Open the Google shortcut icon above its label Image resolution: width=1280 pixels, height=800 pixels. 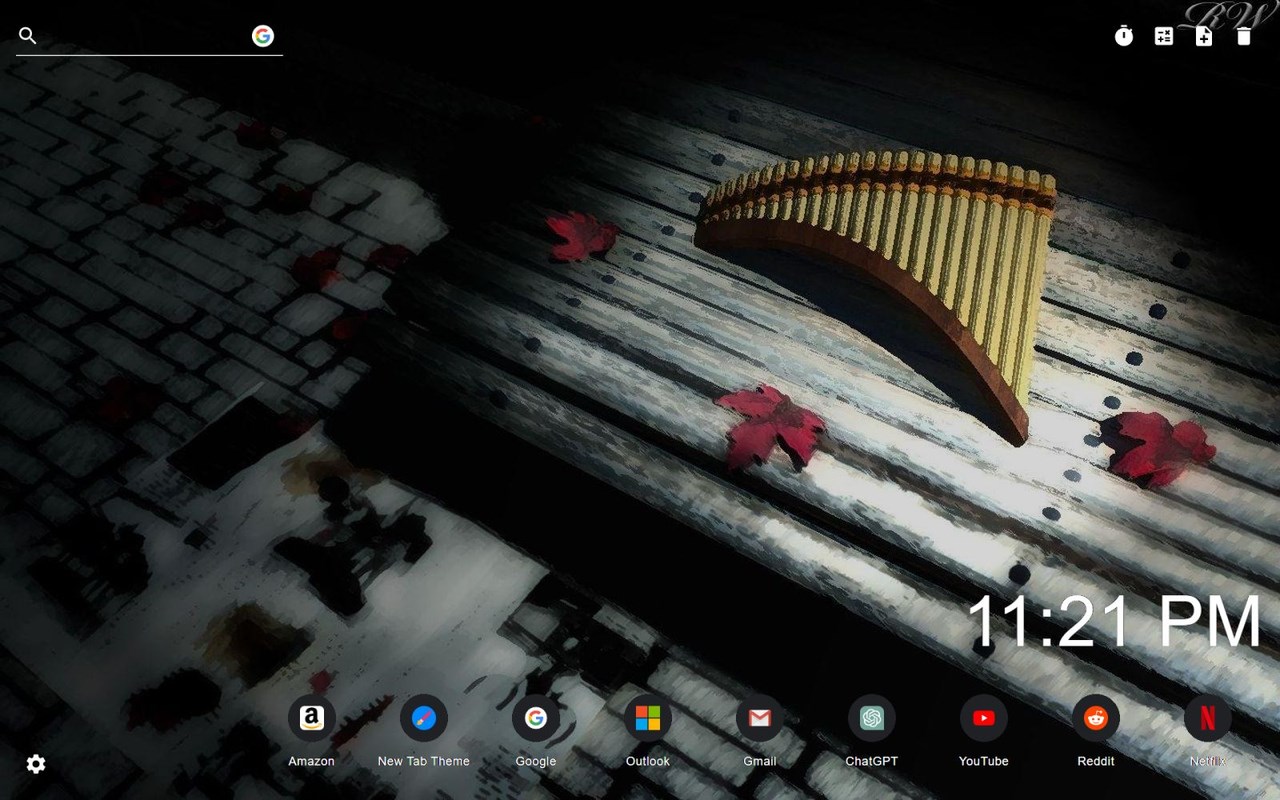(x=535, y=717)
